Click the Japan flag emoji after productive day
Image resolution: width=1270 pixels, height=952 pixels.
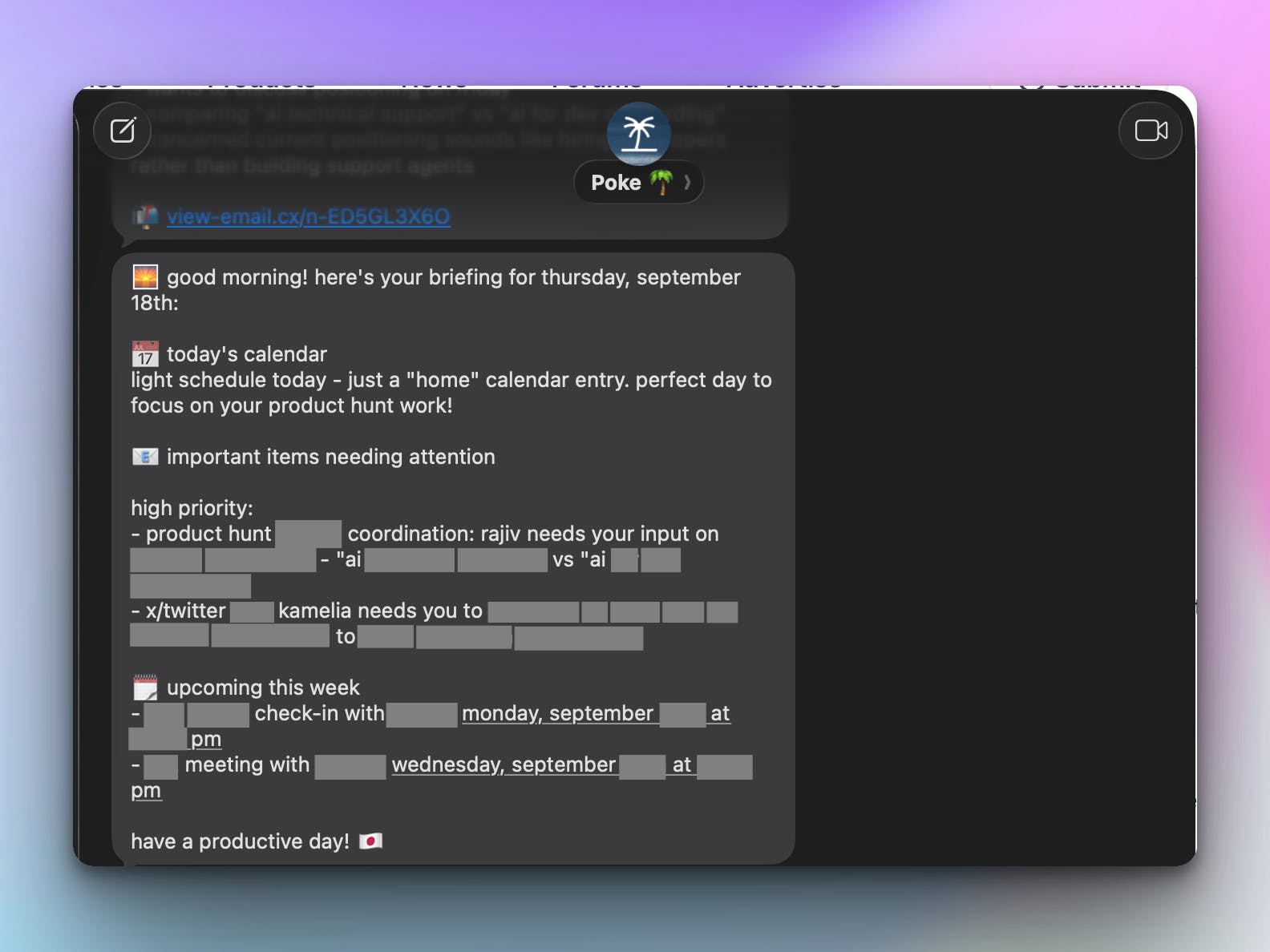[x=370, y=841]
